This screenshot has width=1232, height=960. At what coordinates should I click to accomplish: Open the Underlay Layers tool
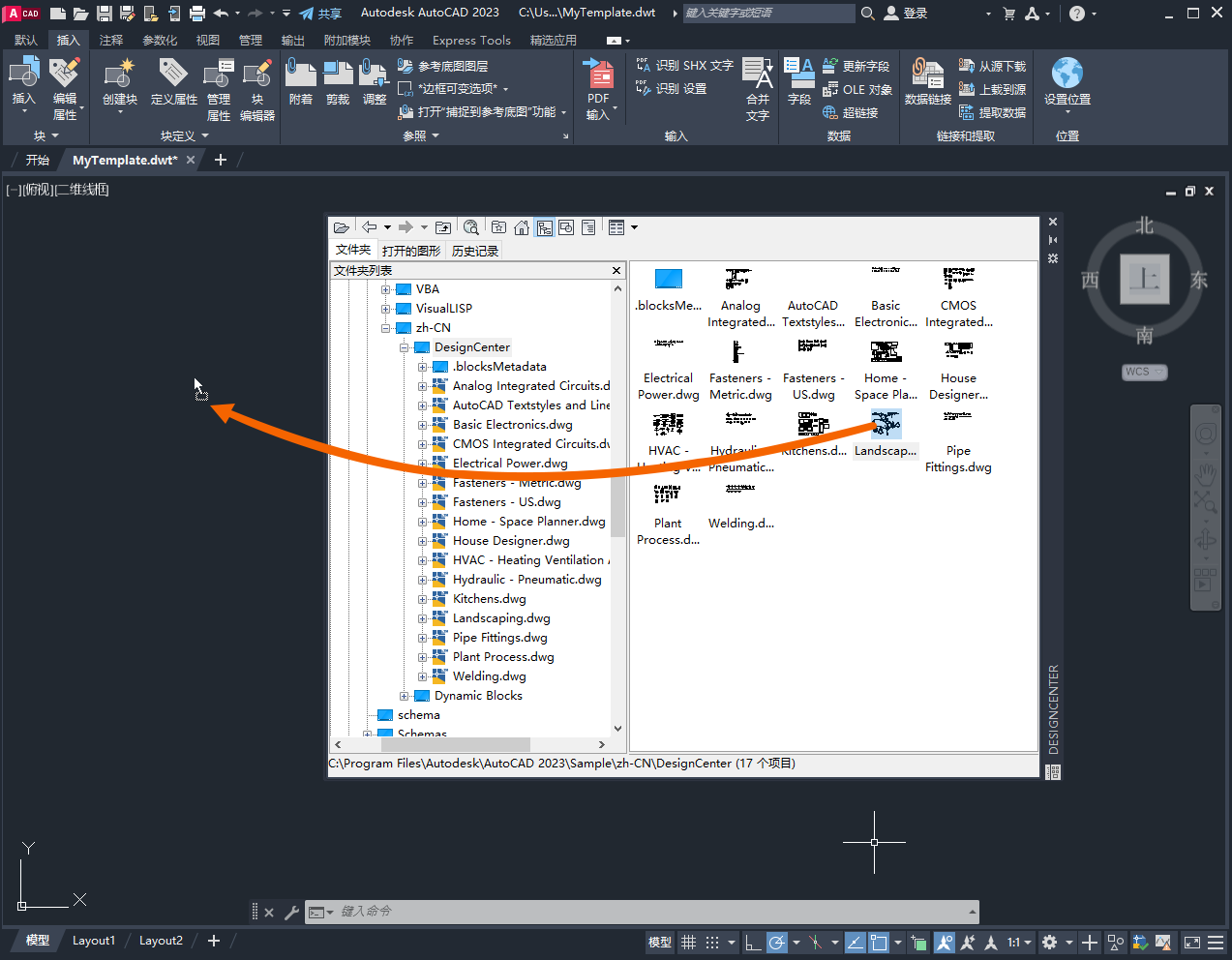tap(443, 66)
